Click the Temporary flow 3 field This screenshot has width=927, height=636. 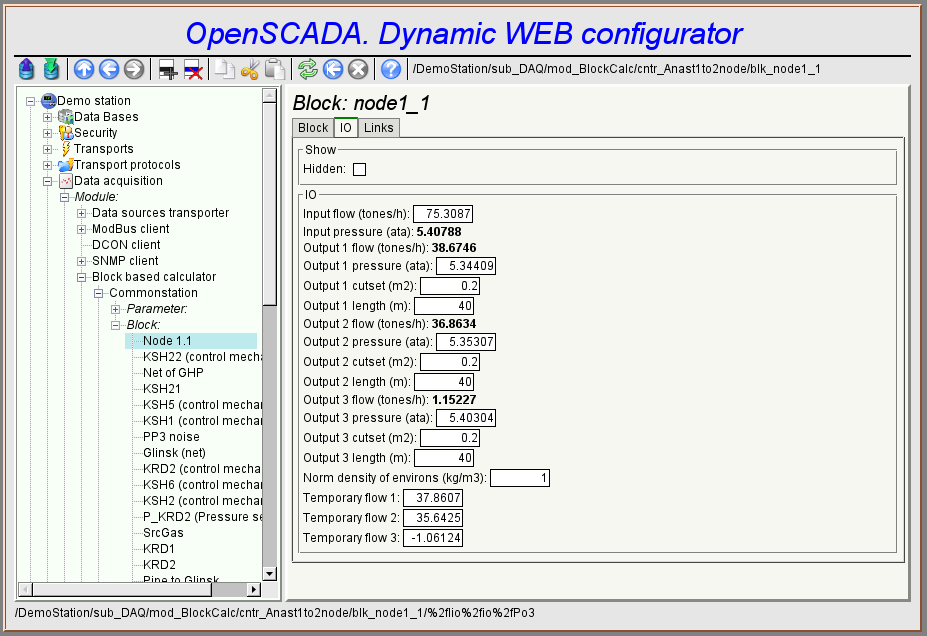[x=433, y=538]
